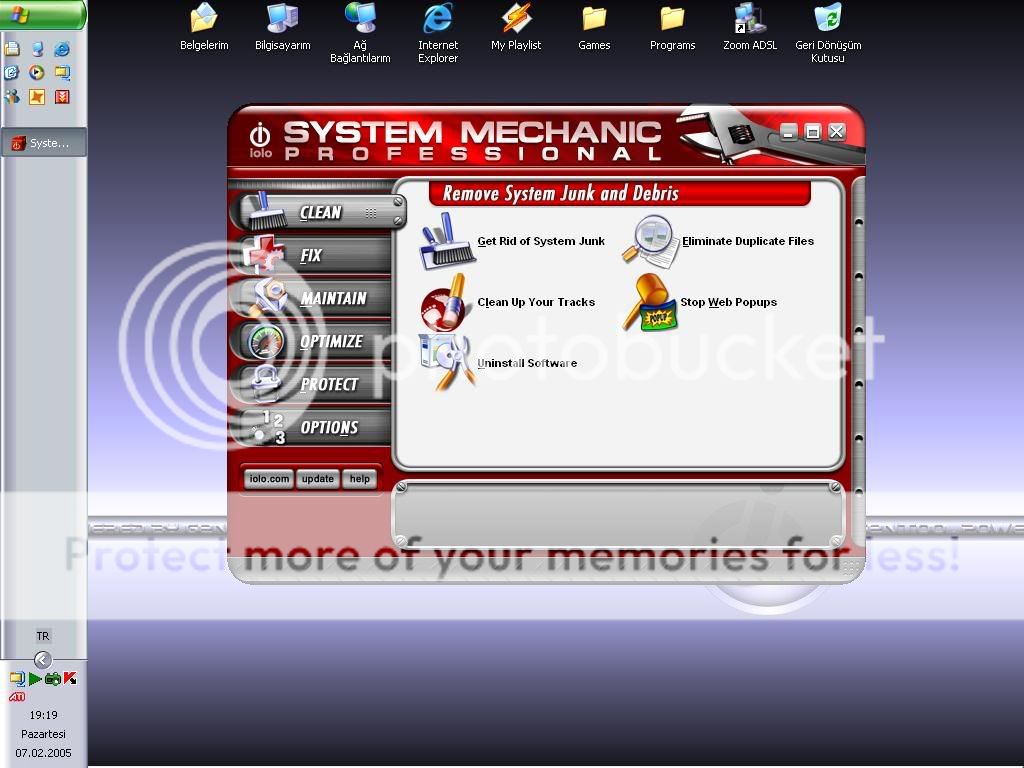Click the iolo.com button

coord(268,479)
